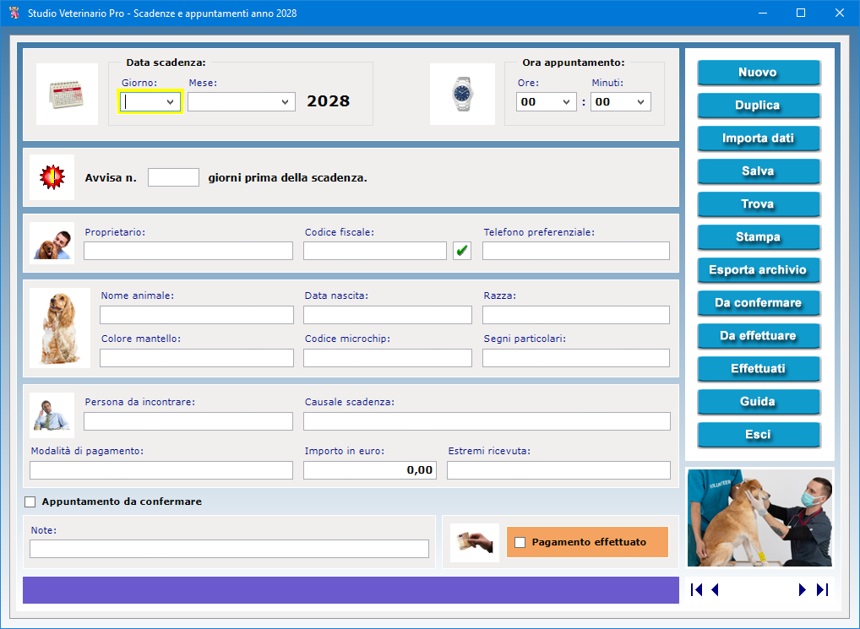Exit via the Esci button
860x629 pixels.
point(759,434)
